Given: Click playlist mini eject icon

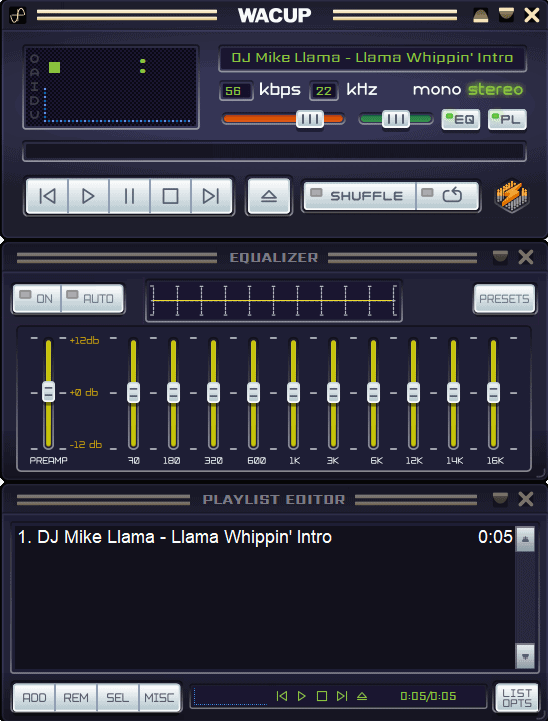Looking at the screenshot, I should coord(362,696).
